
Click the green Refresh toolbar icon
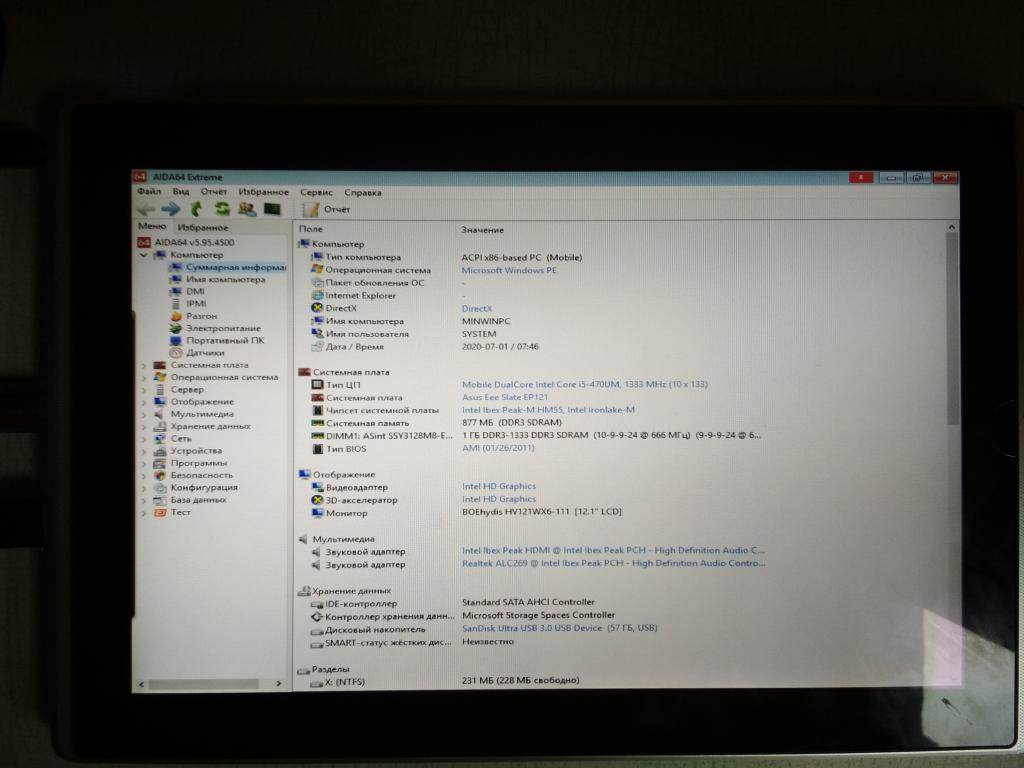point(222,209)
